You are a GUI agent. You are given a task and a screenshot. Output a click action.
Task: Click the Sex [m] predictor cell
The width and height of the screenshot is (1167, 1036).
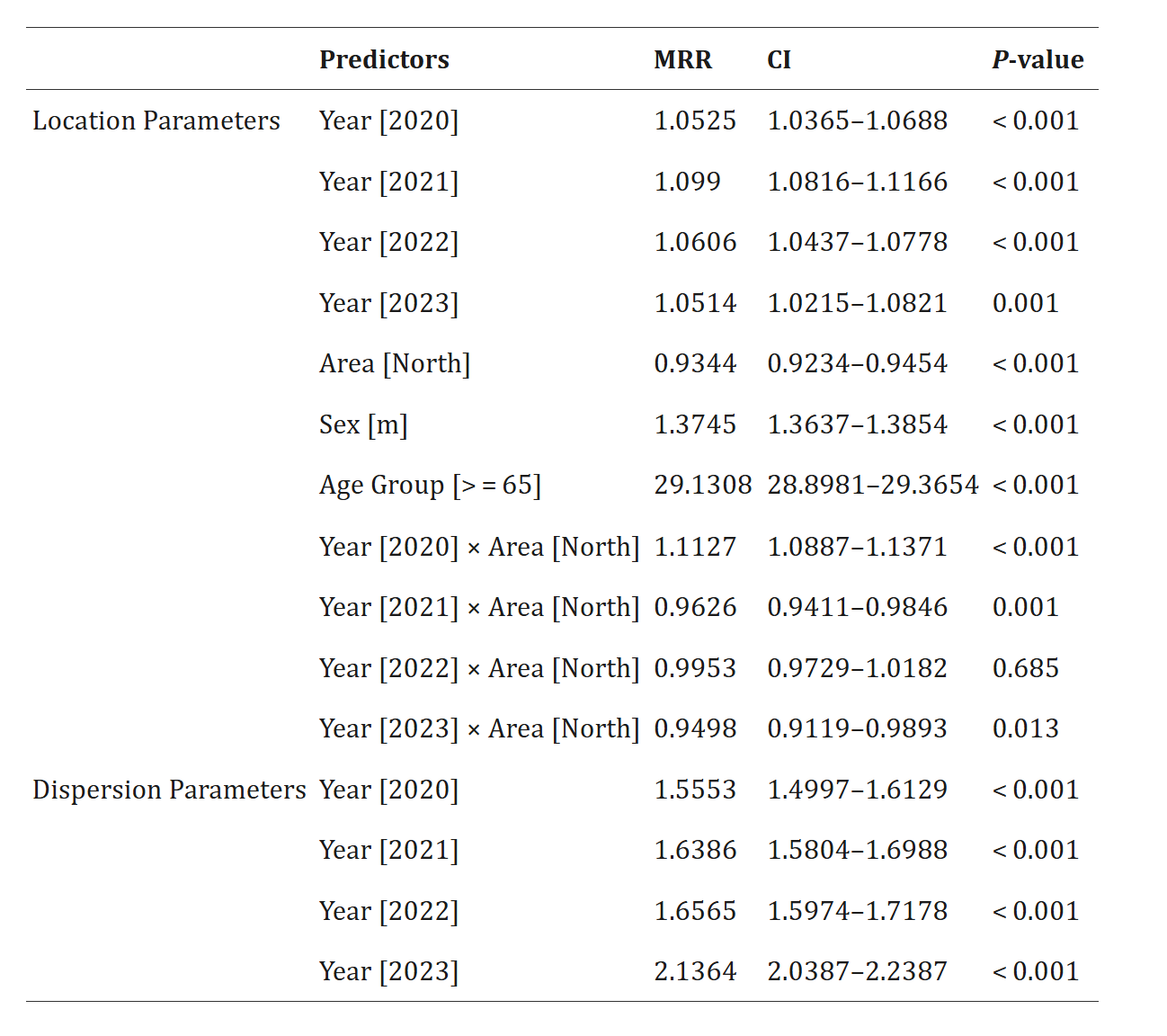tap(363, 424)
